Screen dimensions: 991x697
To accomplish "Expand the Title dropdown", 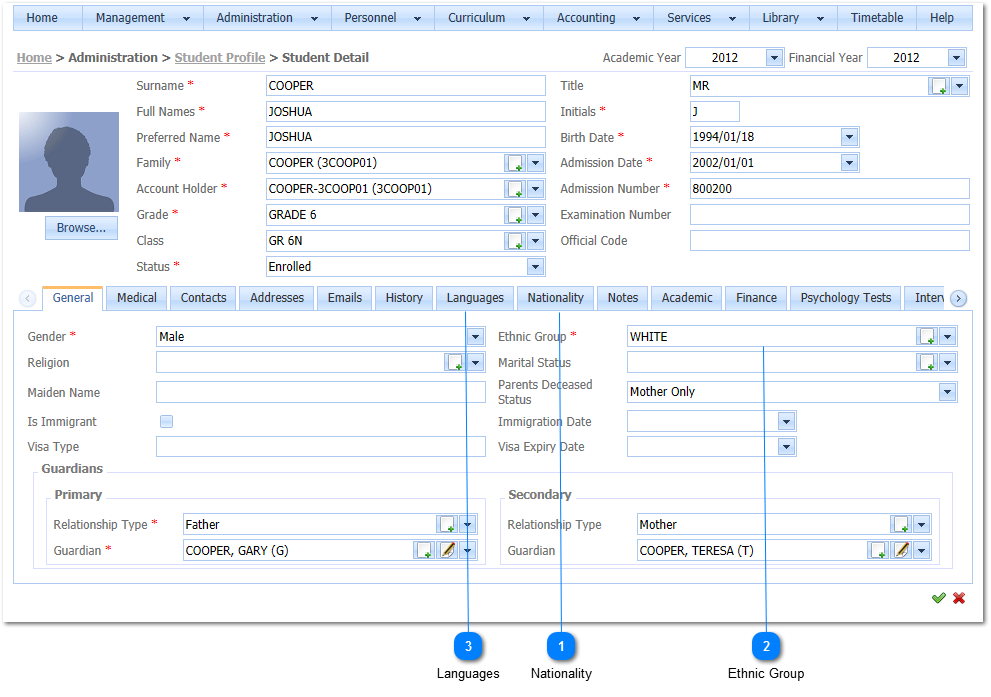I will click(959, 87).
